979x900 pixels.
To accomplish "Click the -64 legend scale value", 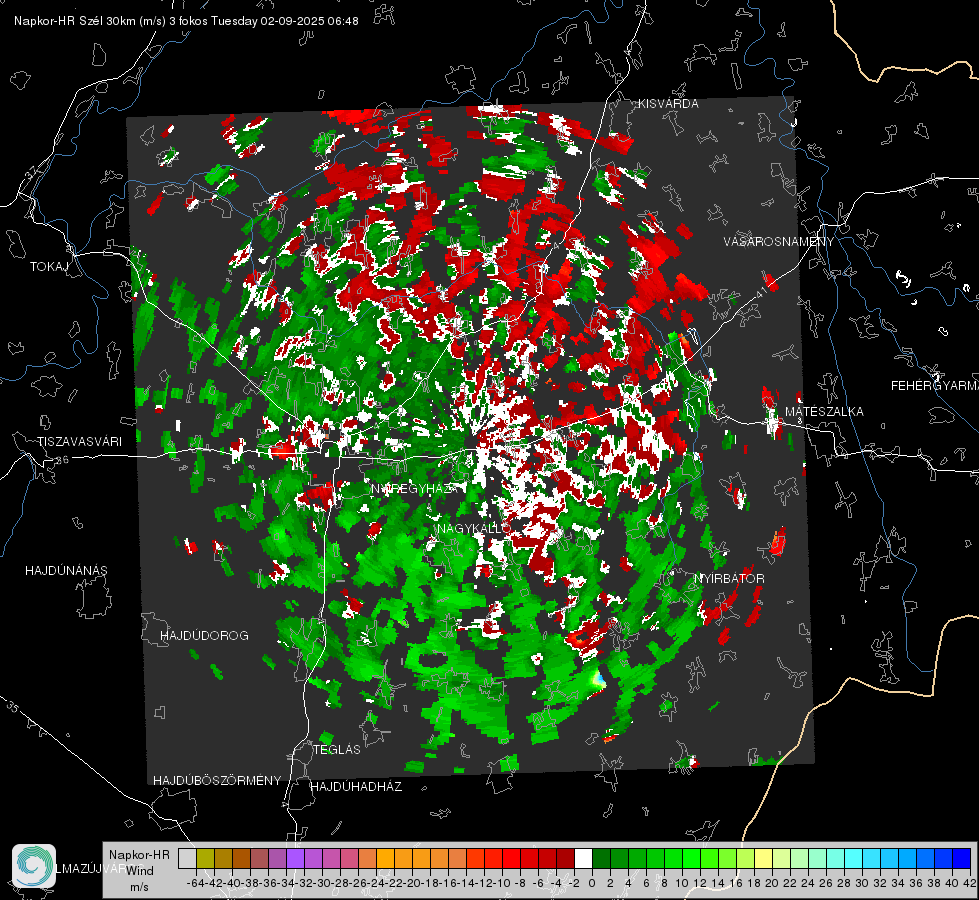I will coord(196,883).
